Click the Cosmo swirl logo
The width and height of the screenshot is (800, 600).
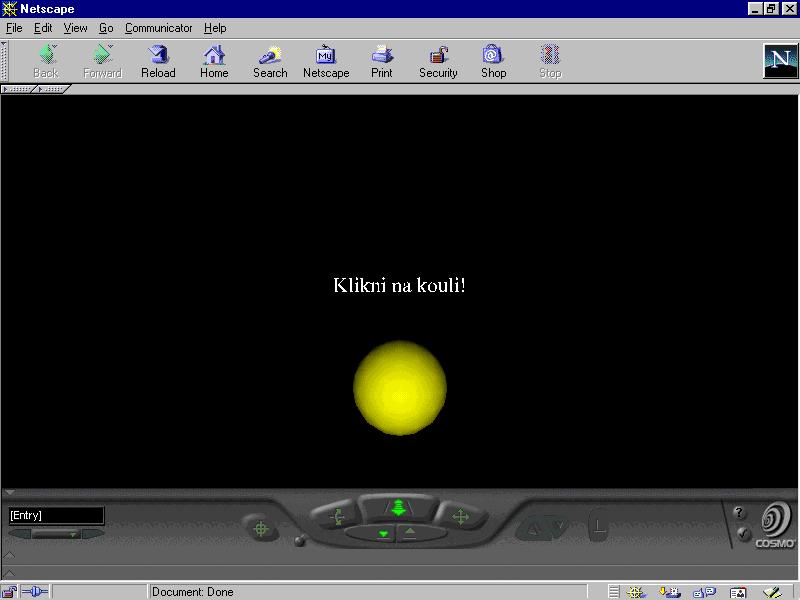click(776, 524)
